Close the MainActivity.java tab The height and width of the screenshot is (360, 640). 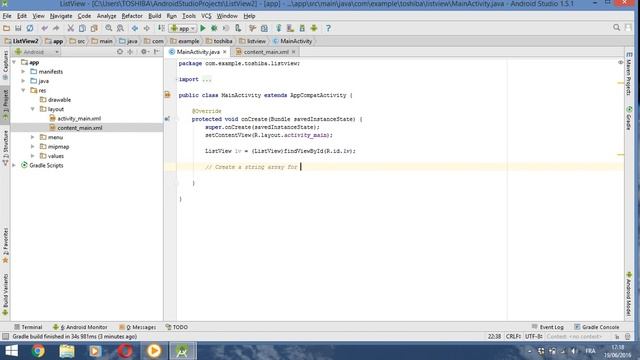pos(224,52)
